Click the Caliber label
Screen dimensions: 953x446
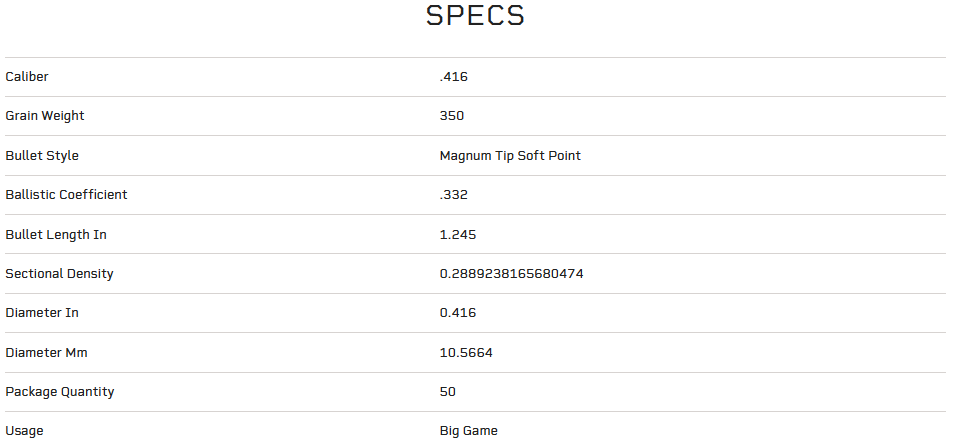tap(27, 77)
